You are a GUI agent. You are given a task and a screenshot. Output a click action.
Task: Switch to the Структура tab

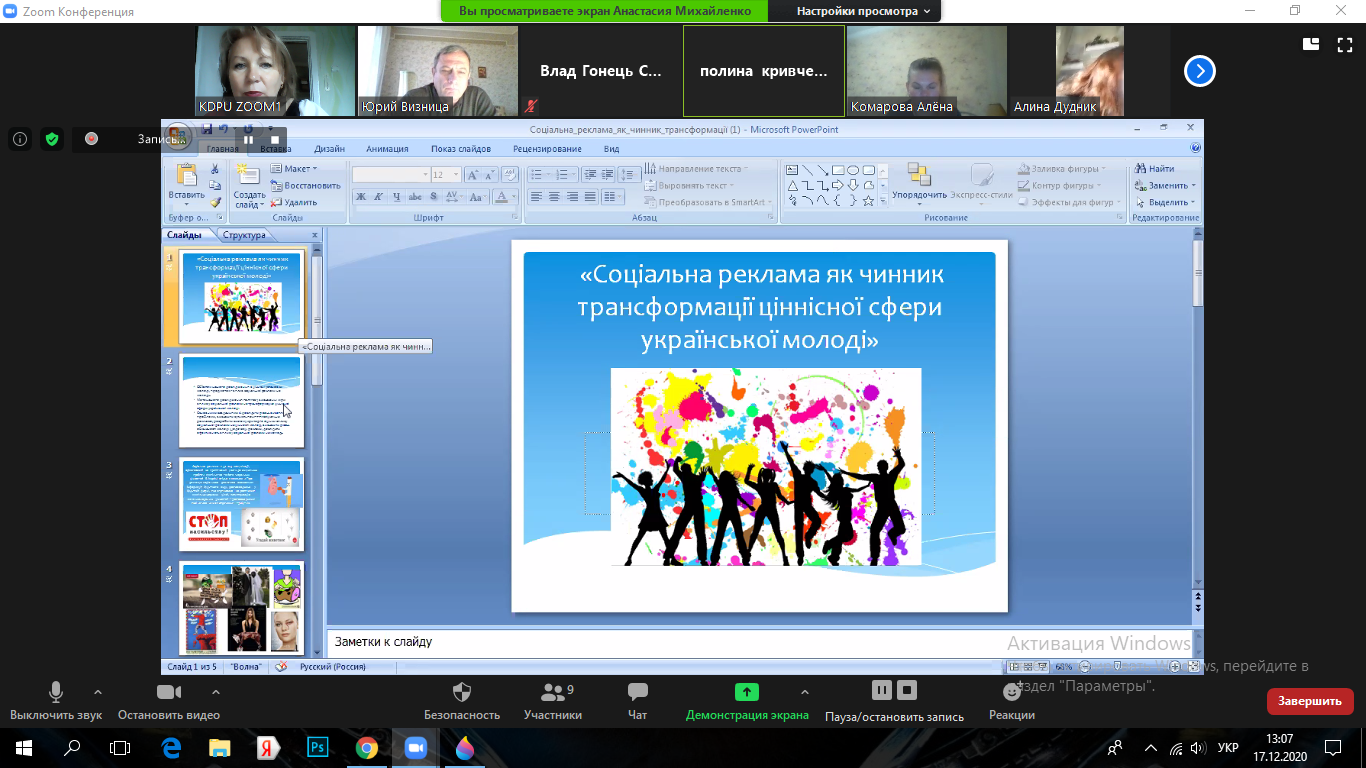244,235
